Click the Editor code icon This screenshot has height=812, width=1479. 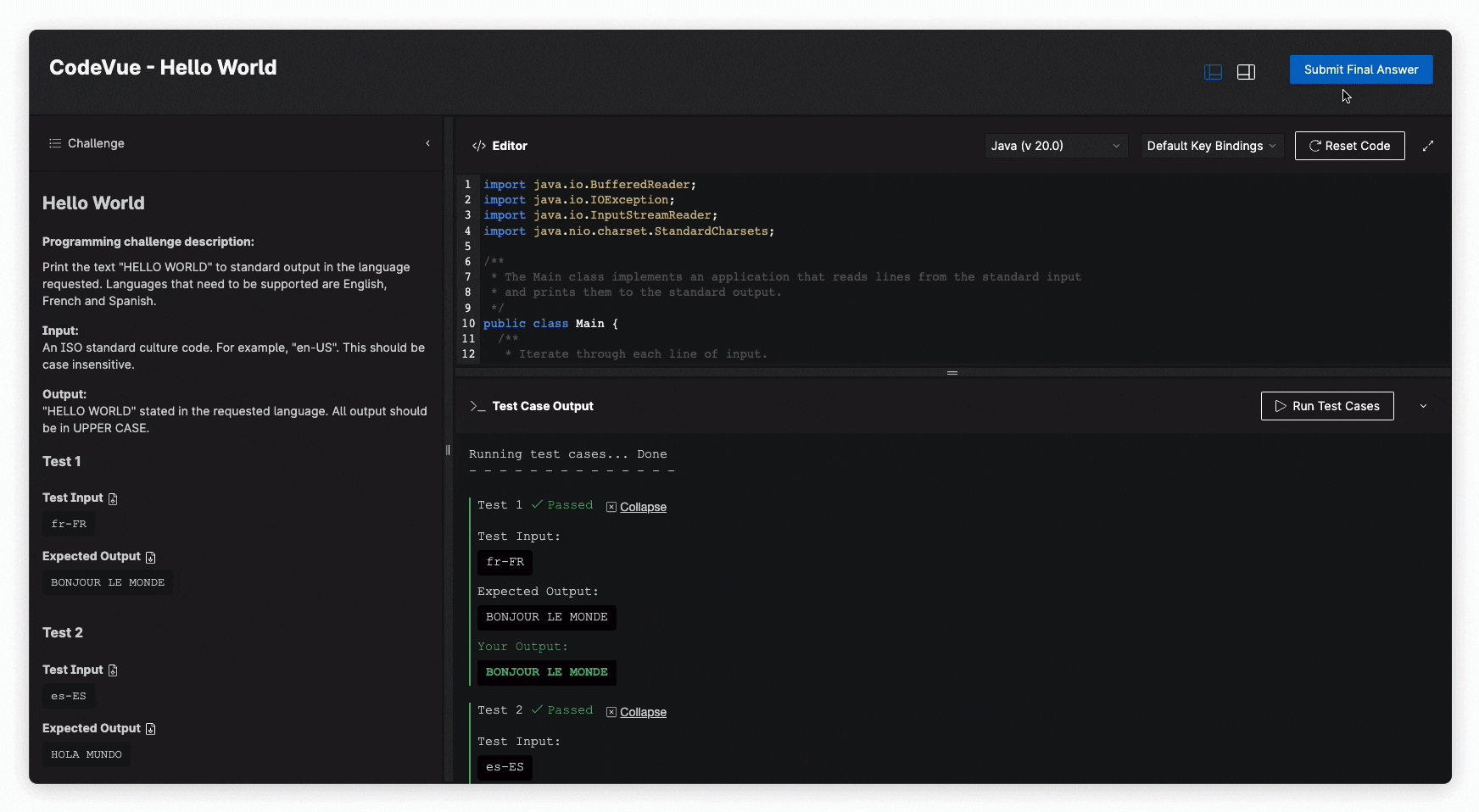tap(479, 146)
